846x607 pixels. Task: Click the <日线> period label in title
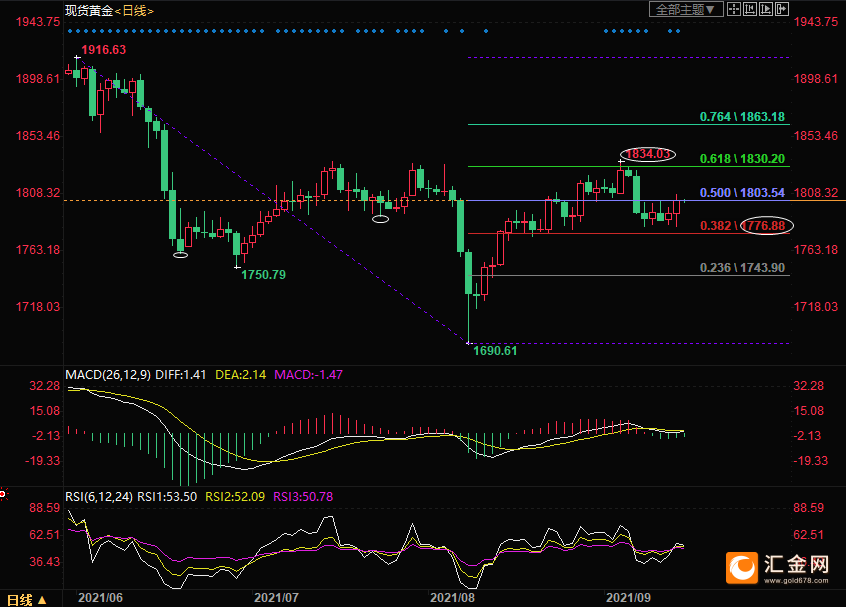coord(134,11)
